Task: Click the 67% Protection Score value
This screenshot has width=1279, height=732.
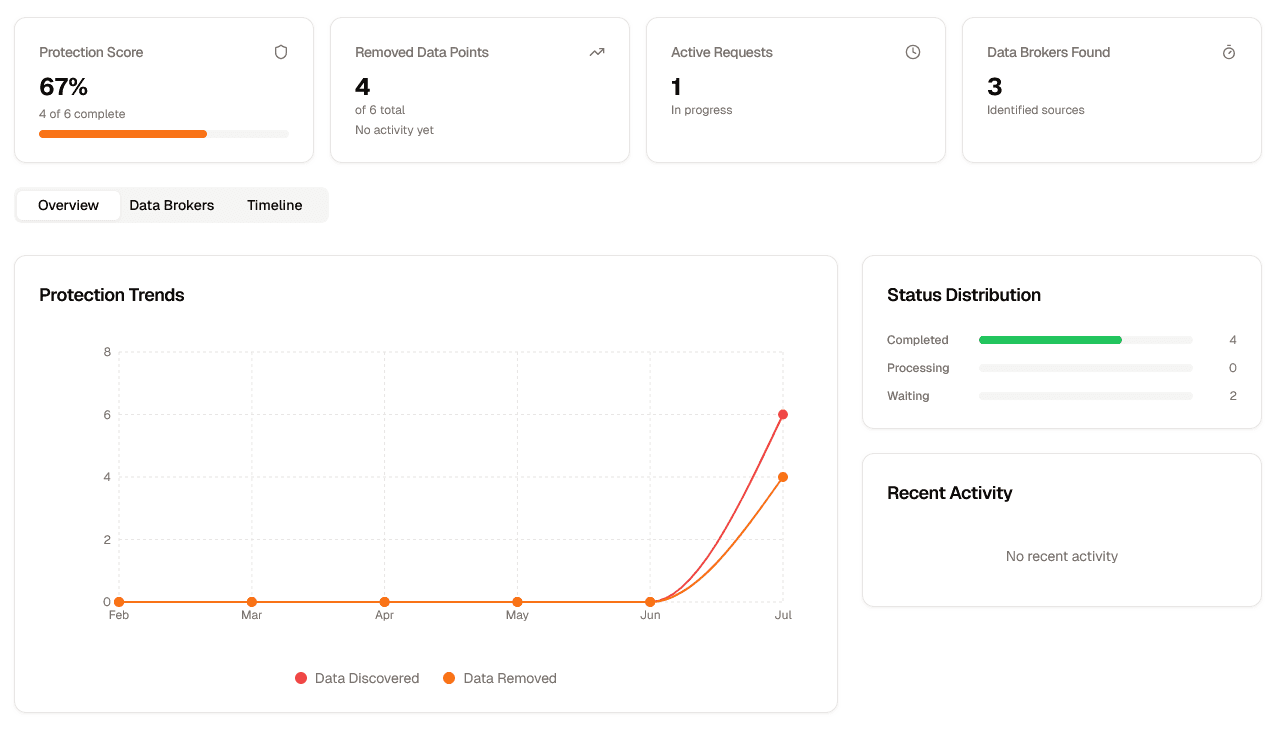Action: pyautogui.click(x=64, y=87)
